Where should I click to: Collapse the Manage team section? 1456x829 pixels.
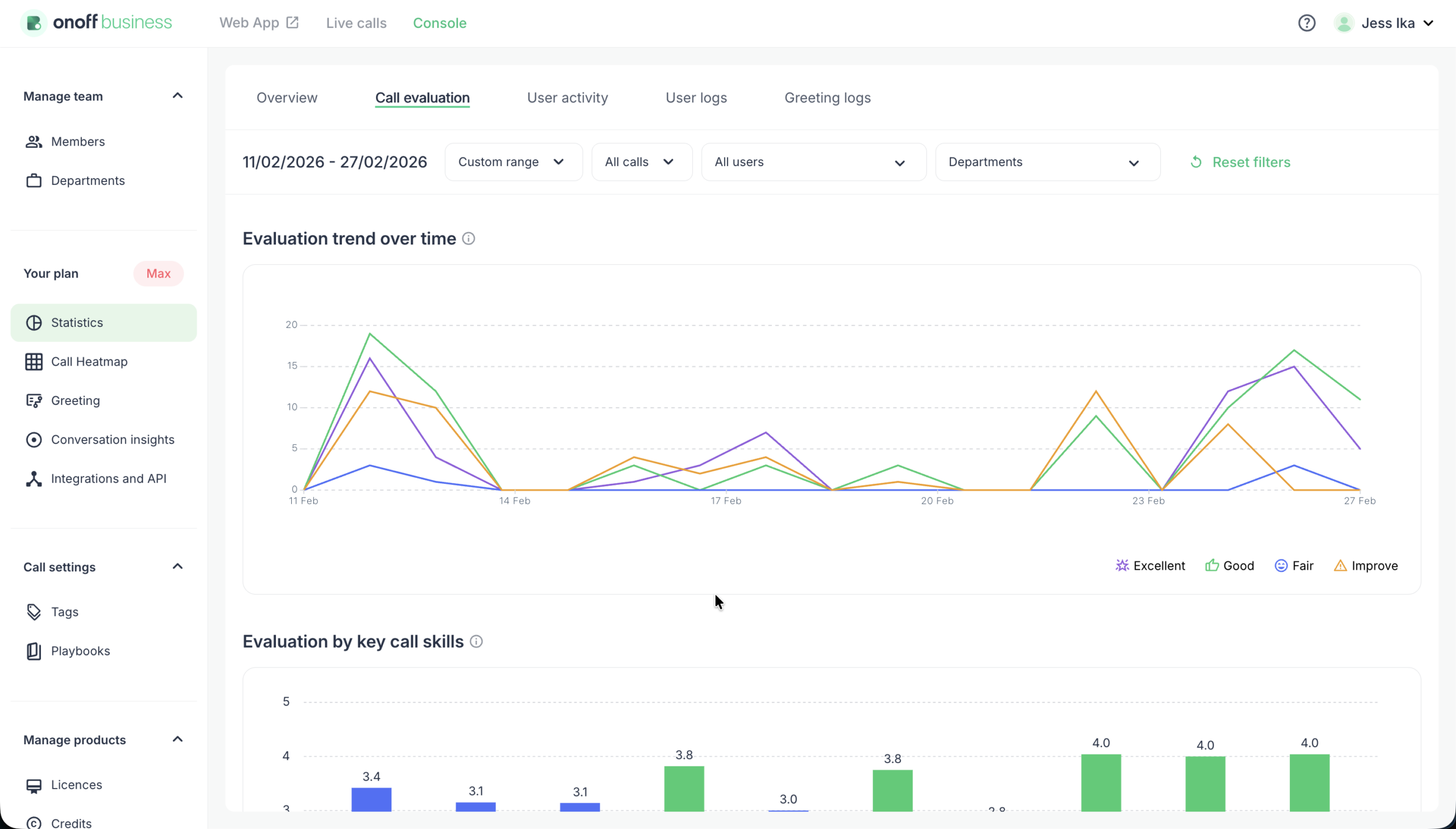[x=177, y=95]
